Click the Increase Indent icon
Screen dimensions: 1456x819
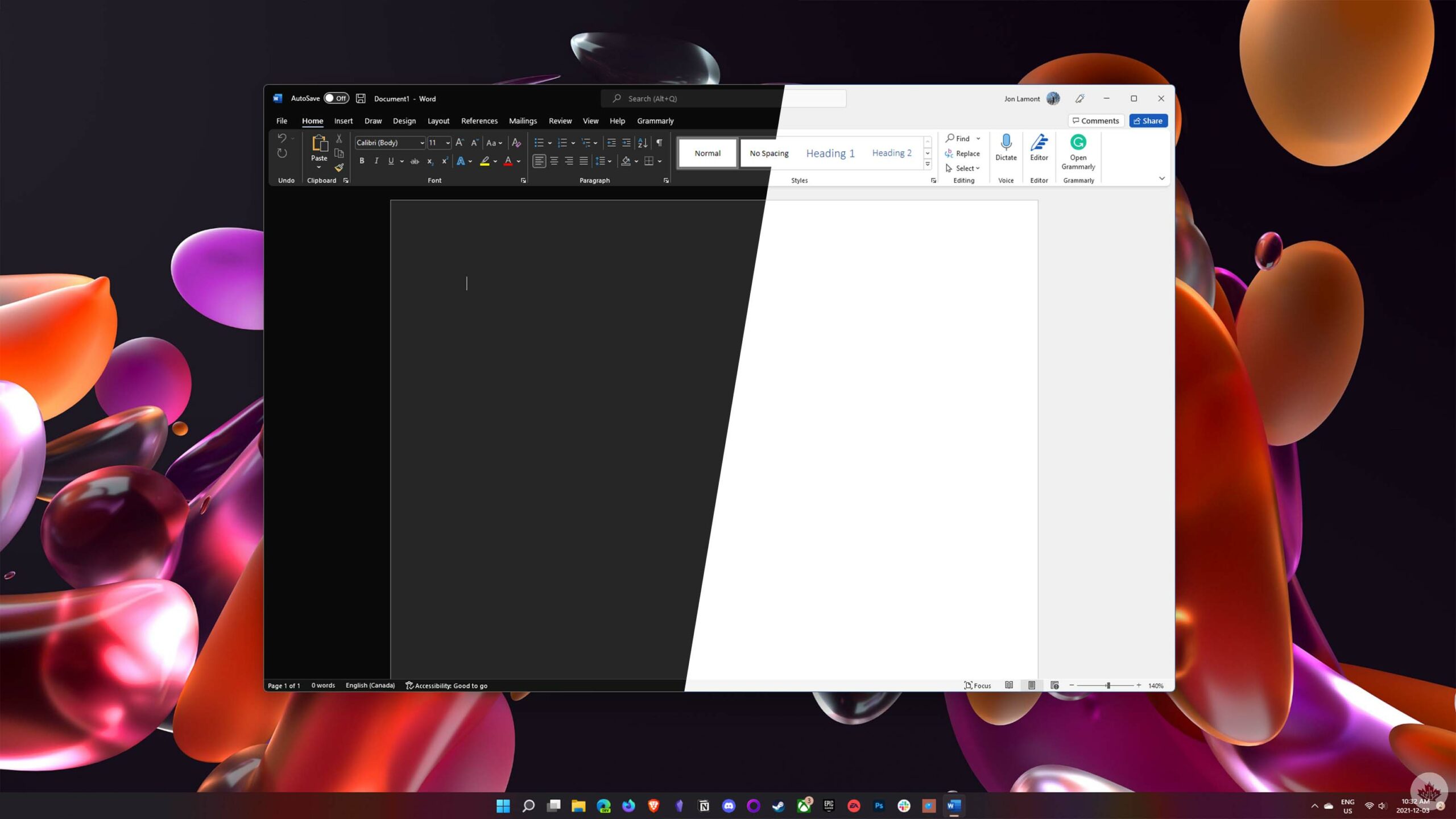coord(626,143)
